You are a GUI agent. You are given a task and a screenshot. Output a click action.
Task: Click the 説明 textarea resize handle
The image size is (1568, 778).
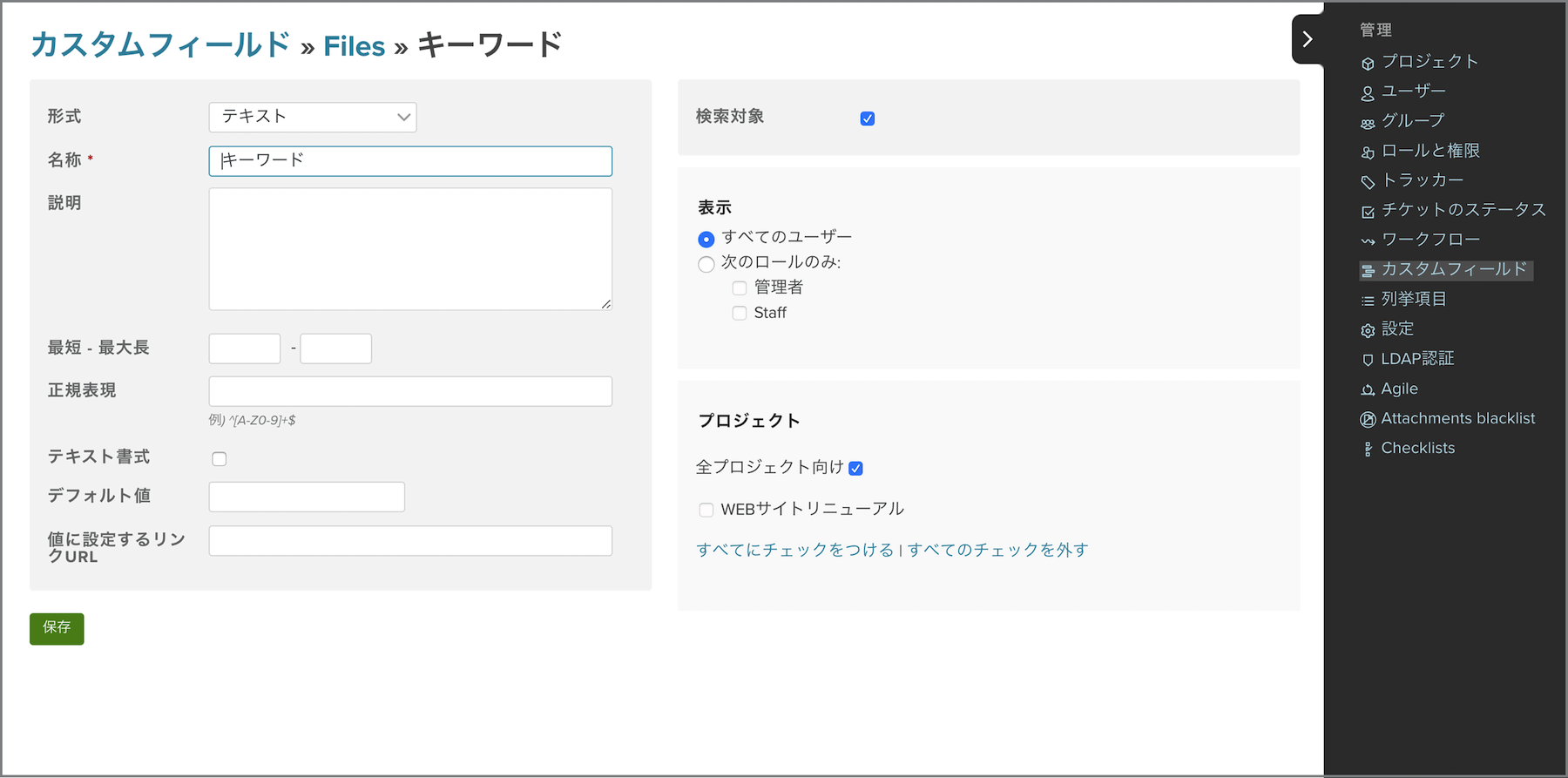(x=606, y=304)
